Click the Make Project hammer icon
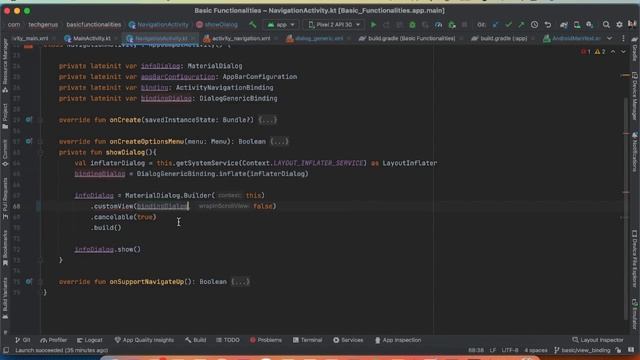This screenshot has height=360, width=640. pos(253,24)
